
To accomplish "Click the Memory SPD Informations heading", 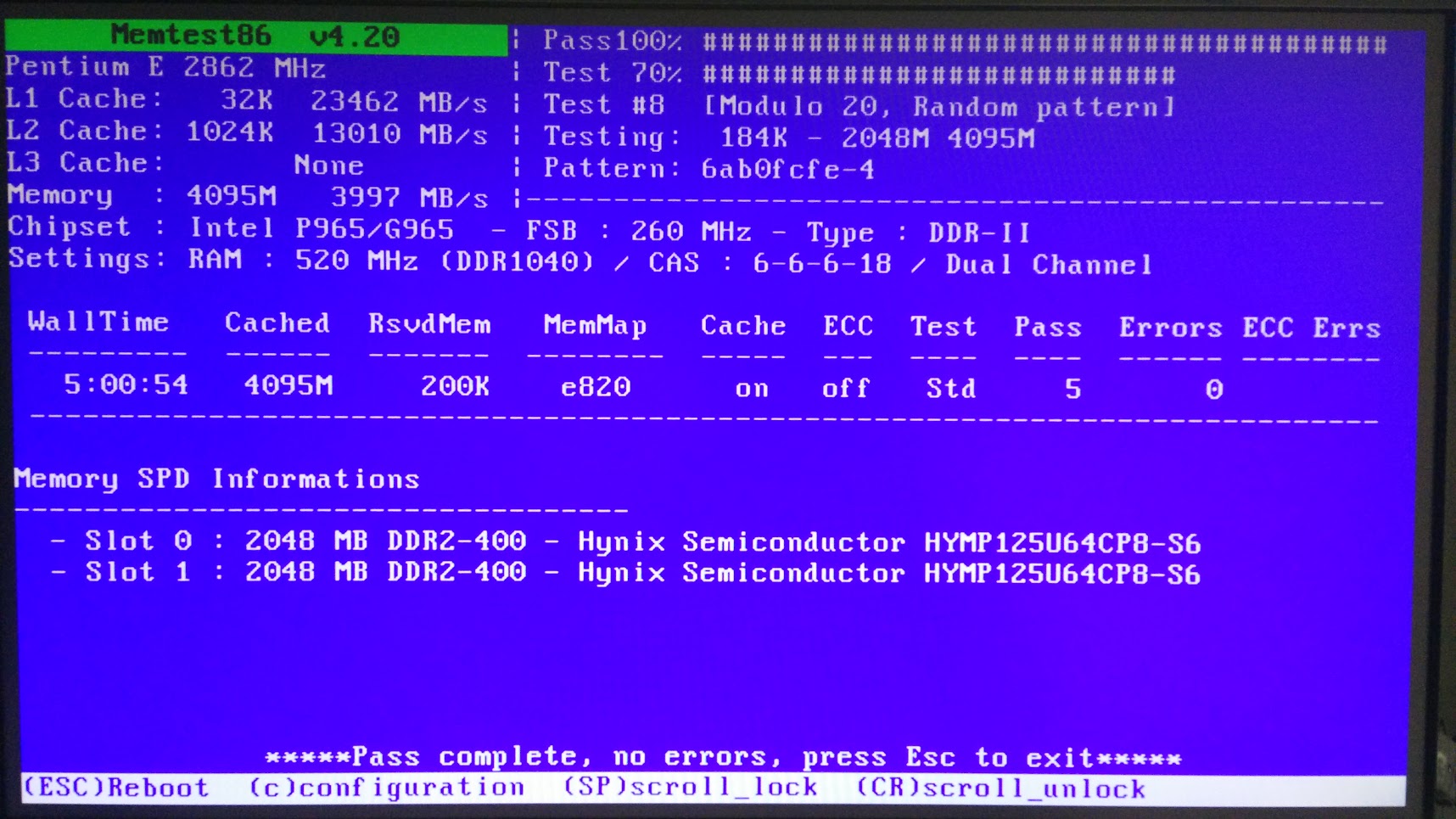I will (x=216, y=479).
